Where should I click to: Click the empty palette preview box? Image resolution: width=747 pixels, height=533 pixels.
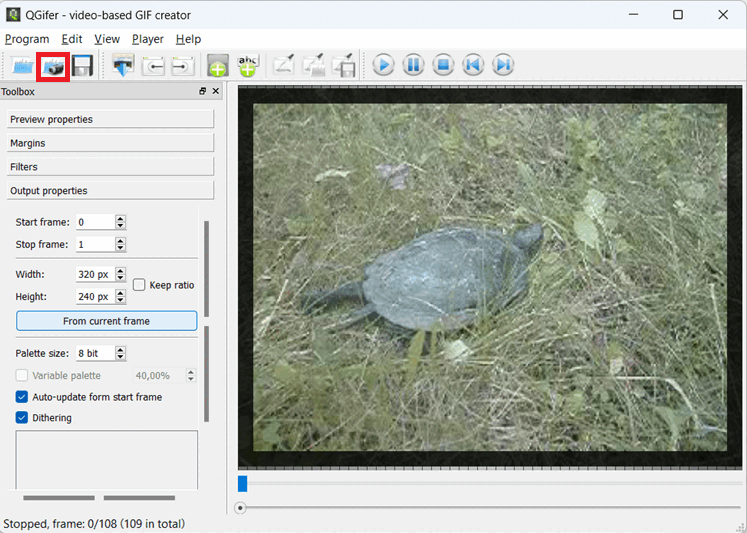107,460
